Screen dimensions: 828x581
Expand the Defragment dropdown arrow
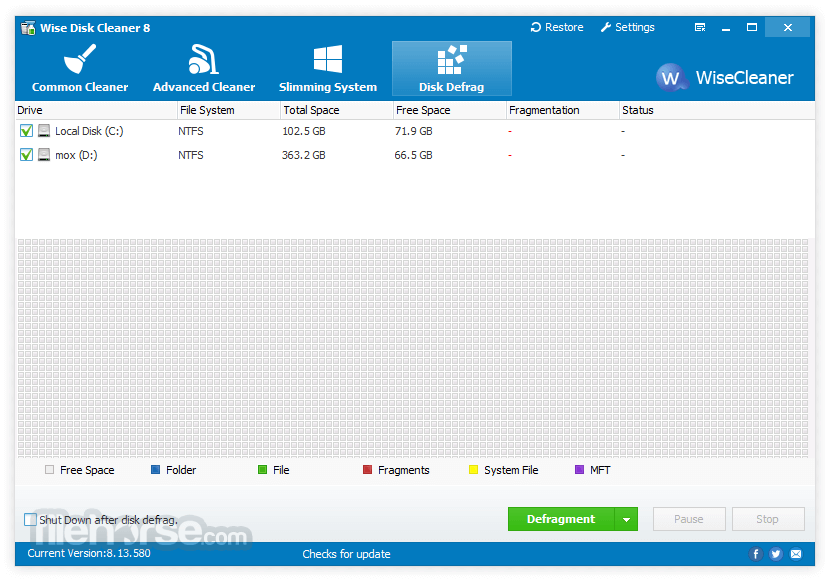point(626,519)
